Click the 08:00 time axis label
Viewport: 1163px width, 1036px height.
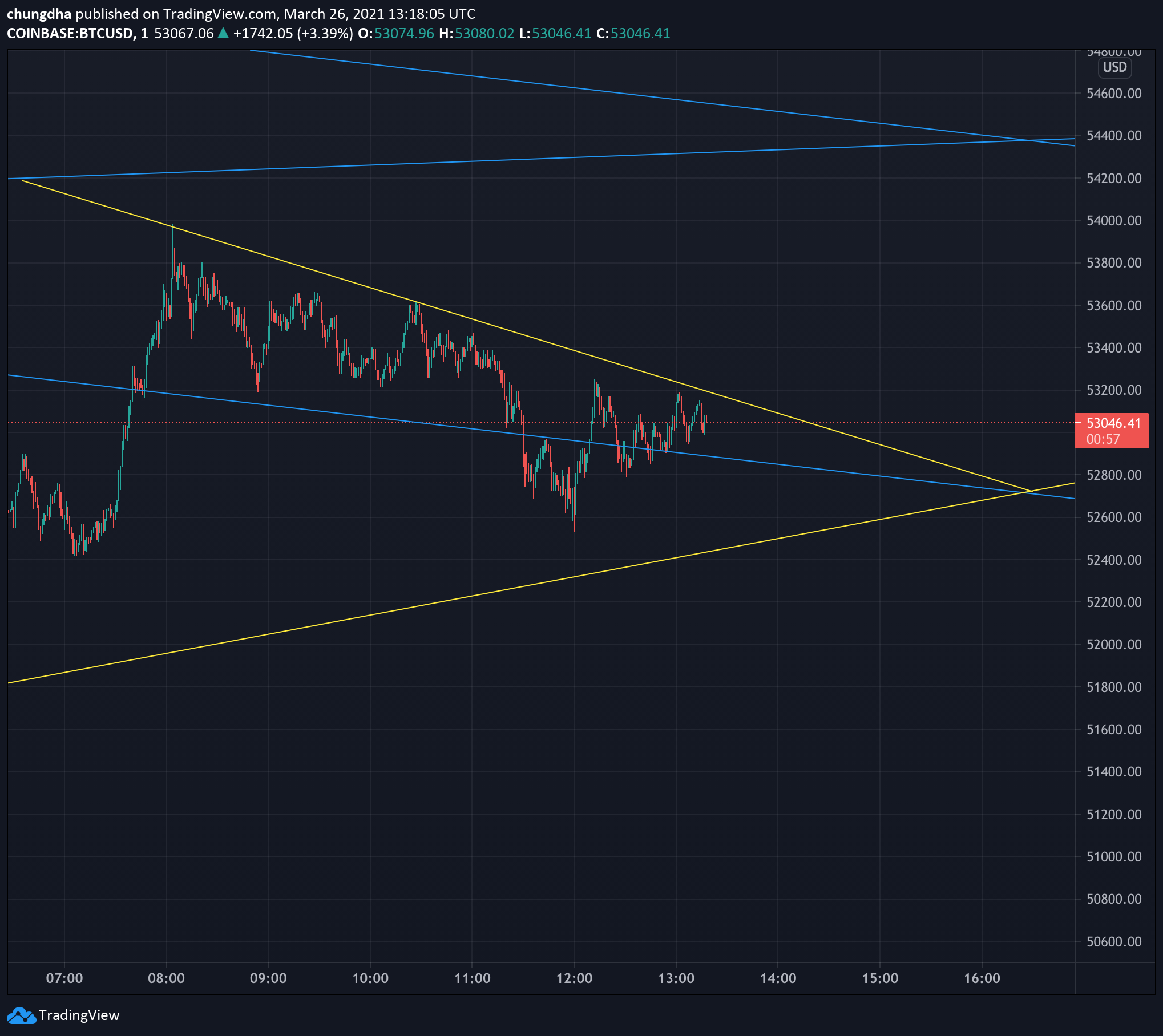[166, 978]
